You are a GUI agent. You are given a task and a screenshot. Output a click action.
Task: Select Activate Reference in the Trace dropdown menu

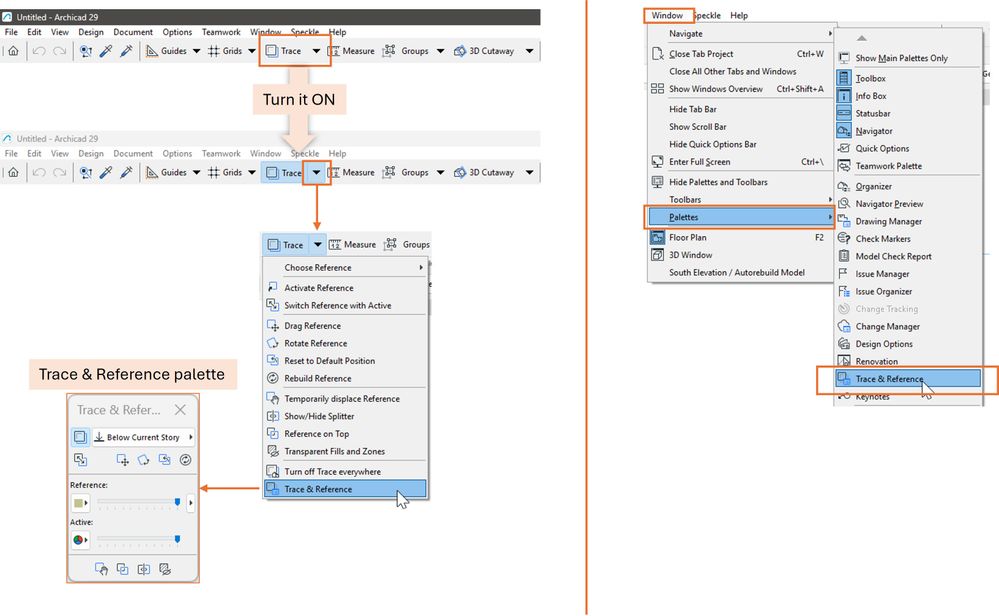coord(345,288)
